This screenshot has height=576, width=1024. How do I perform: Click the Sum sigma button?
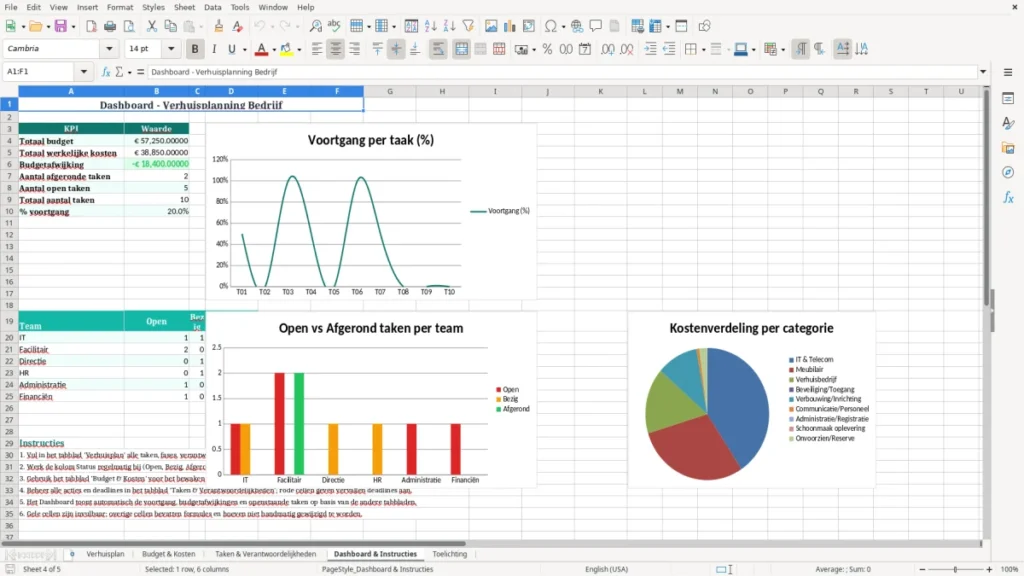119,72
